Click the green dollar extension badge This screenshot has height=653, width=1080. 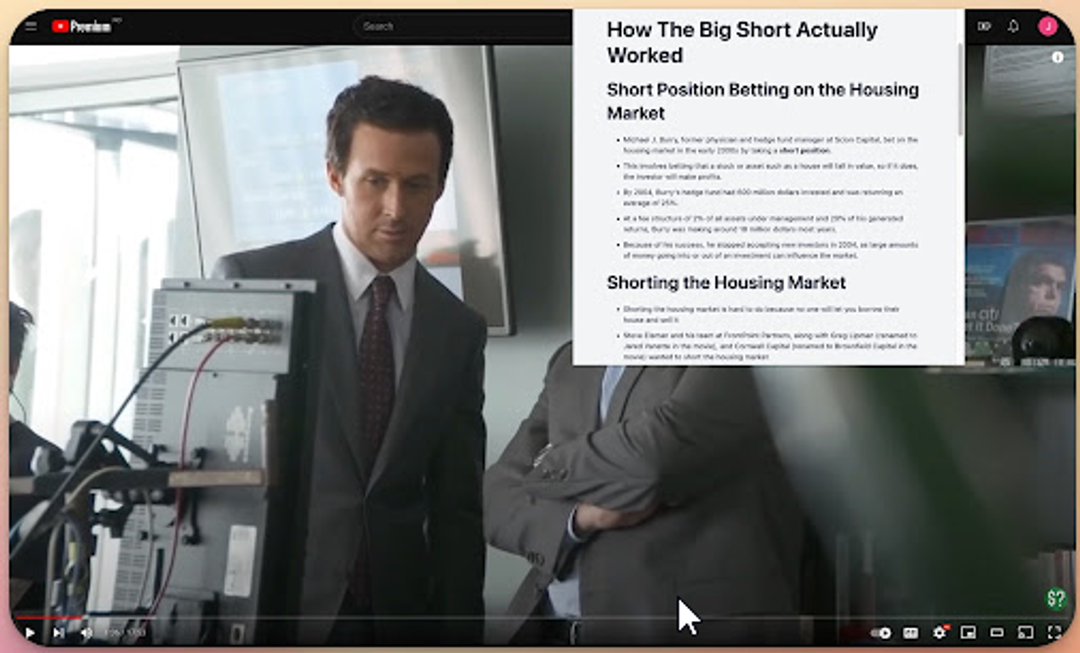click(1056, 599)
